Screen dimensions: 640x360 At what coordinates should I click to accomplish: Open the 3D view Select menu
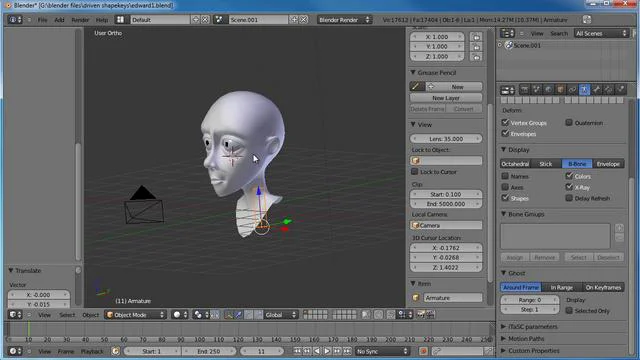tap(67, 315)
